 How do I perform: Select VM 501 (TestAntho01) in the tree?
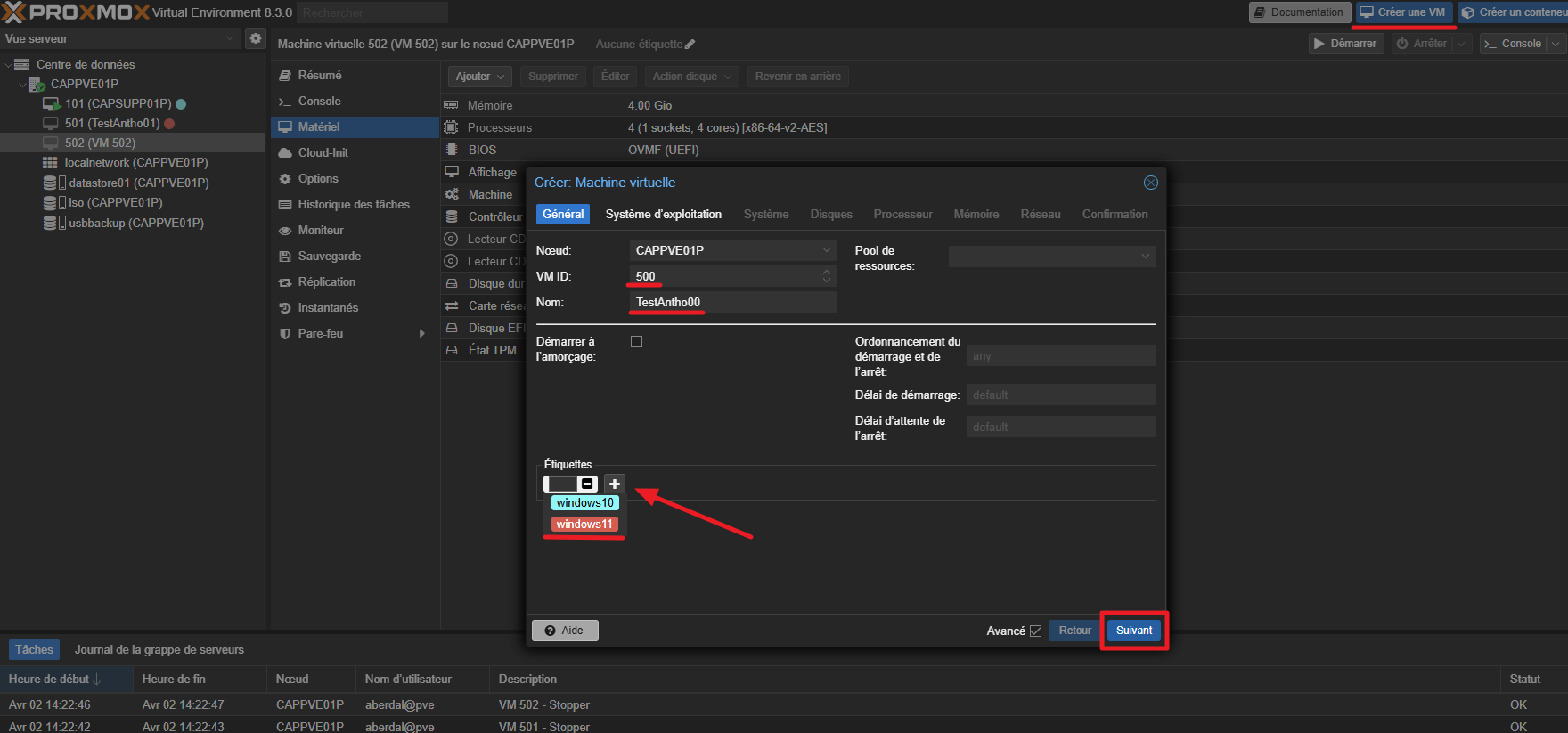tap(112, 123)
